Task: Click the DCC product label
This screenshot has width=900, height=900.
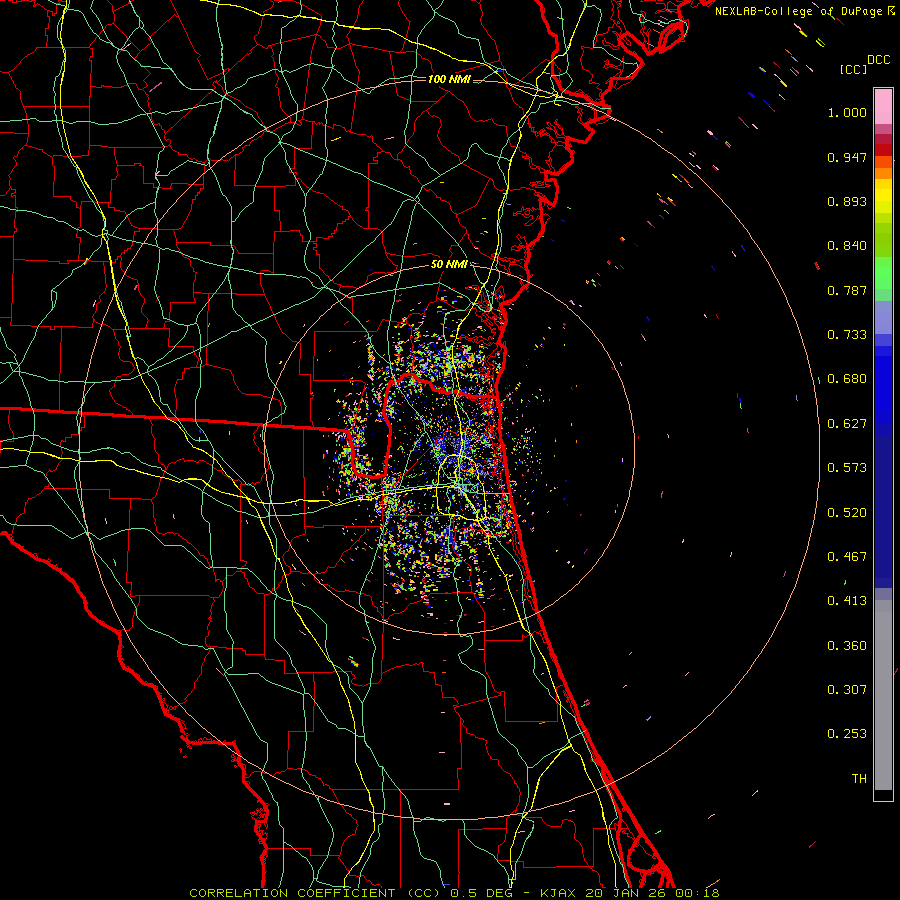Action: [x=879, y=60]
